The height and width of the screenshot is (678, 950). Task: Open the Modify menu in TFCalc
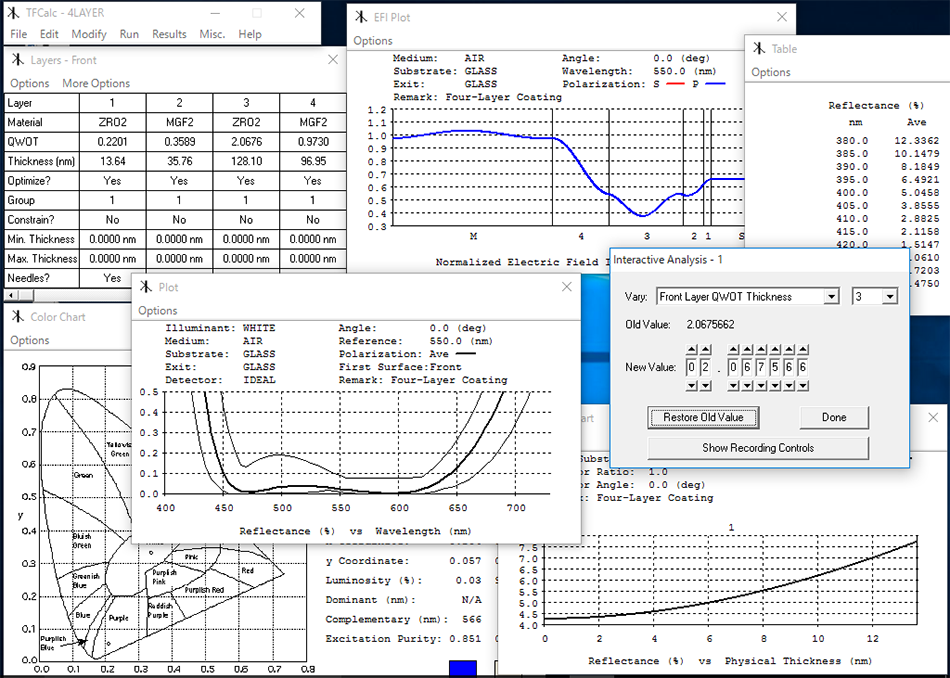[x=89, y=34]
